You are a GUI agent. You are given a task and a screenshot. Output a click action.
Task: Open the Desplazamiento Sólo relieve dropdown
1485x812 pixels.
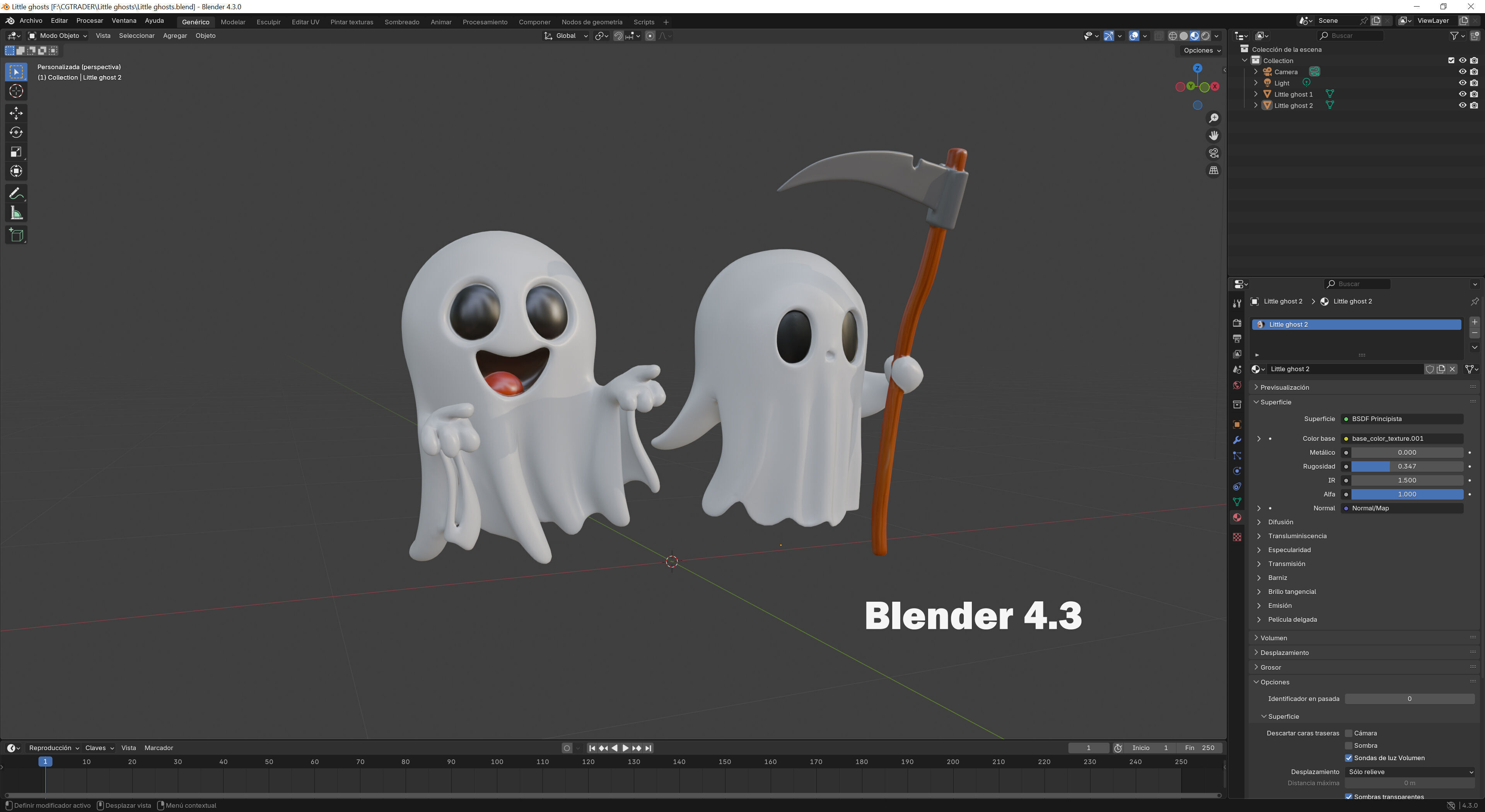point(1410,772)
